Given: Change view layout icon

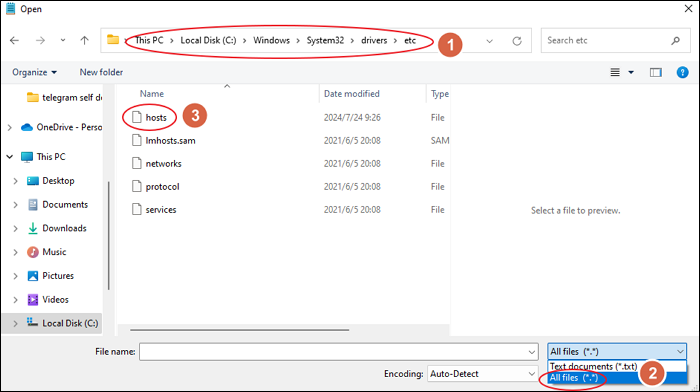Looking at the screenshot, I should pos(615,72).
